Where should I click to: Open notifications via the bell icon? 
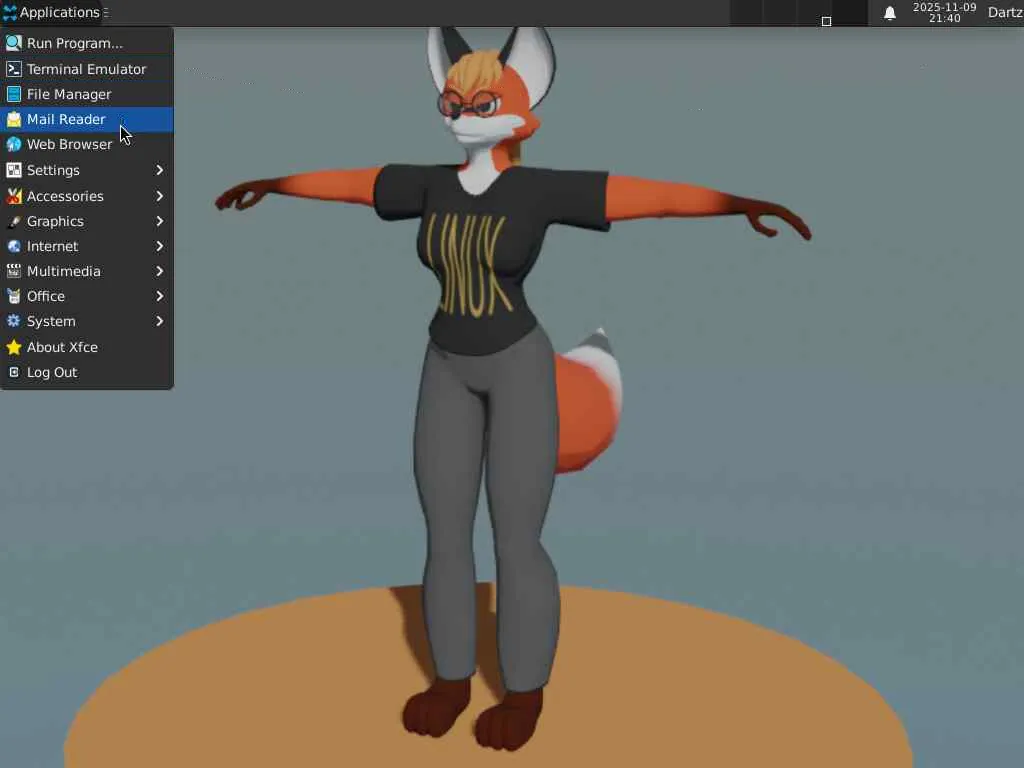[x=889, y=13]
